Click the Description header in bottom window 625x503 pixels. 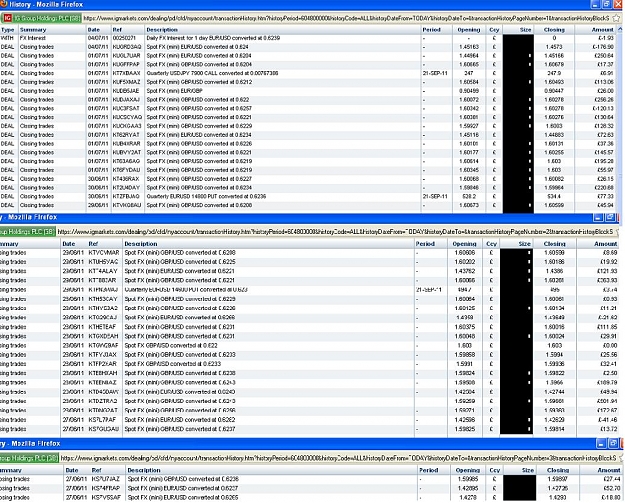click(x=144, y=470)
